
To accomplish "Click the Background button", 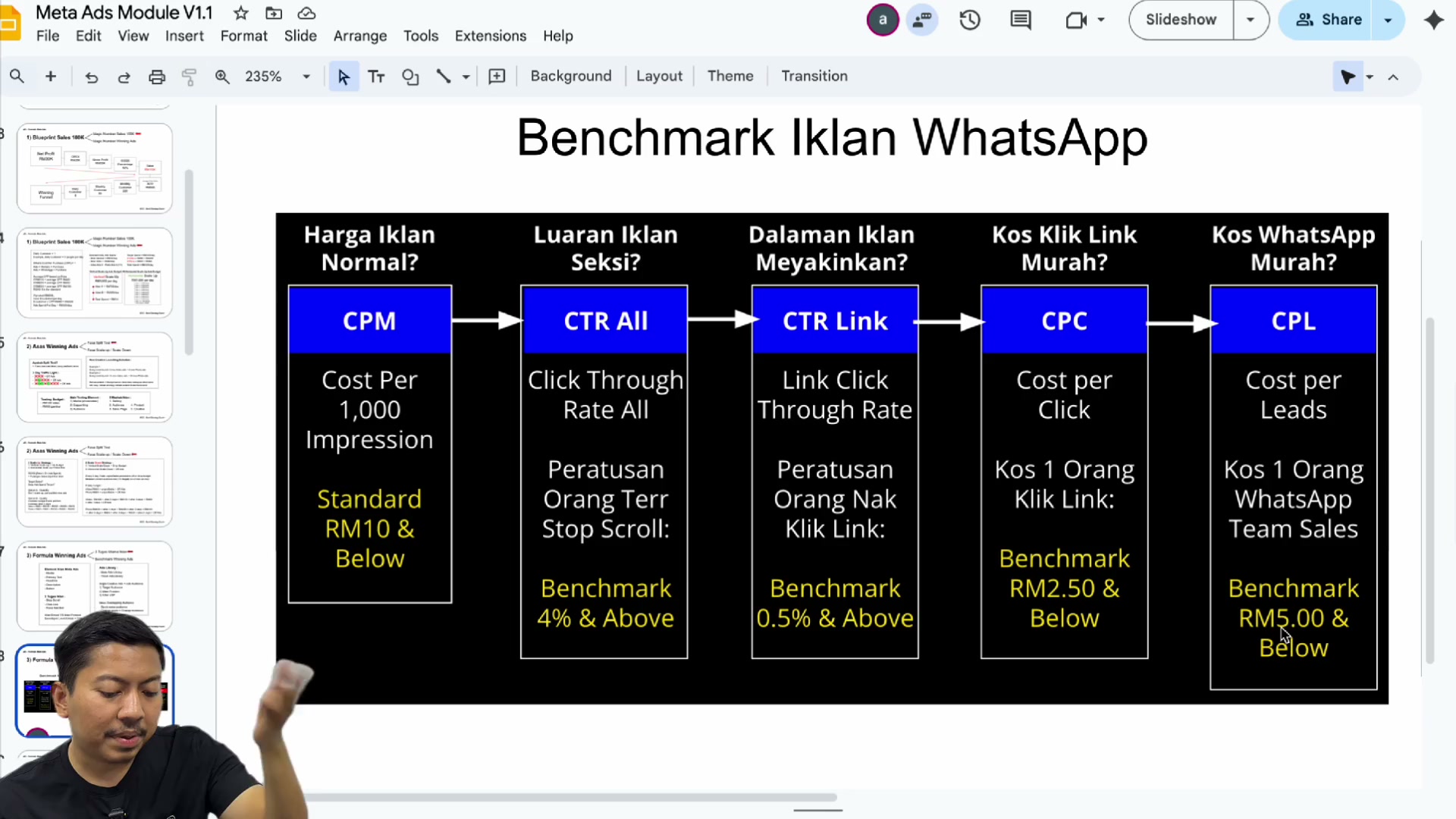I will pyautogui.click(x=571, y=77).
